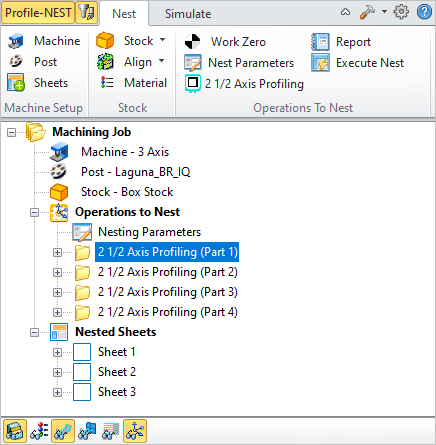Select Stock - Box Stock tree item
This screenshot has height=445, width=436.
[127, 192]
